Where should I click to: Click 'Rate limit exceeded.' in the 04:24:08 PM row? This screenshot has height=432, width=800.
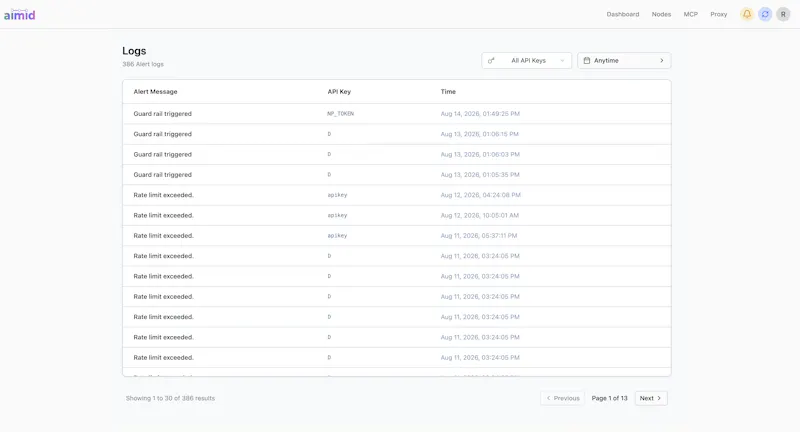click(x=163, y=195)
